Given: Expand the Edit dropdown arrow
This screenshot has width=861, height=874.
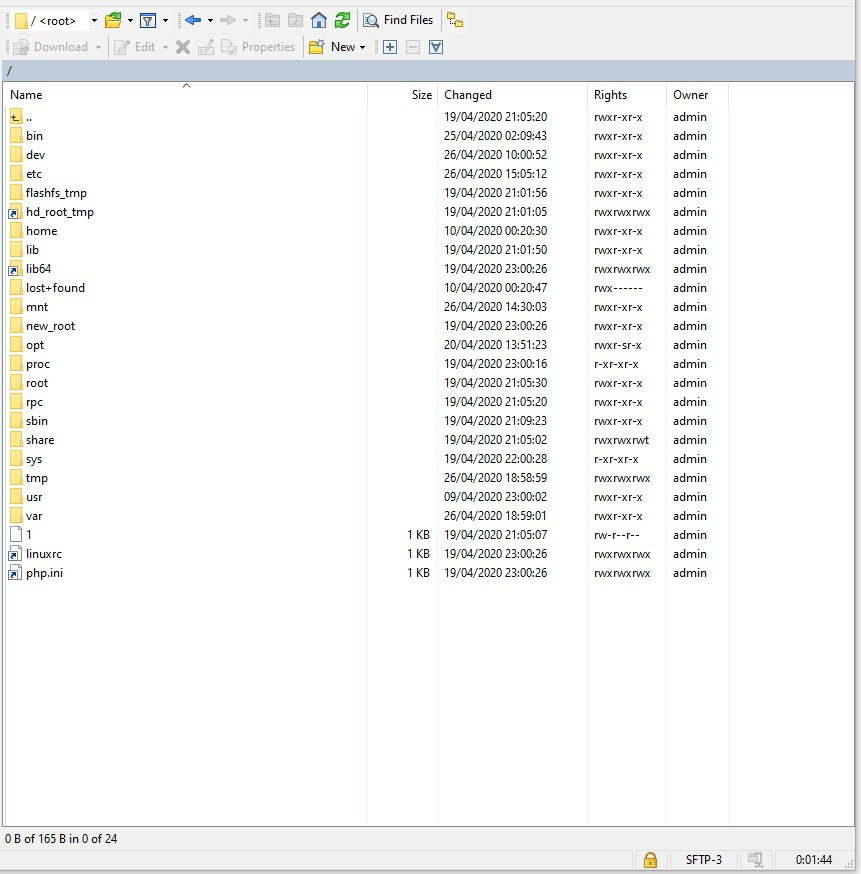Looking at the screenshot, I should tap(165, 47).
